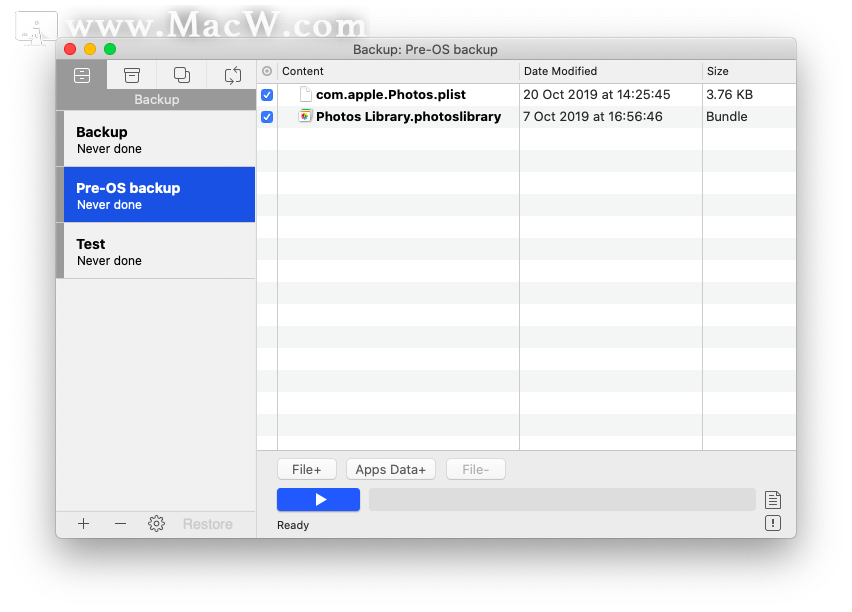Click the "Ready" status text

point(293,526)
